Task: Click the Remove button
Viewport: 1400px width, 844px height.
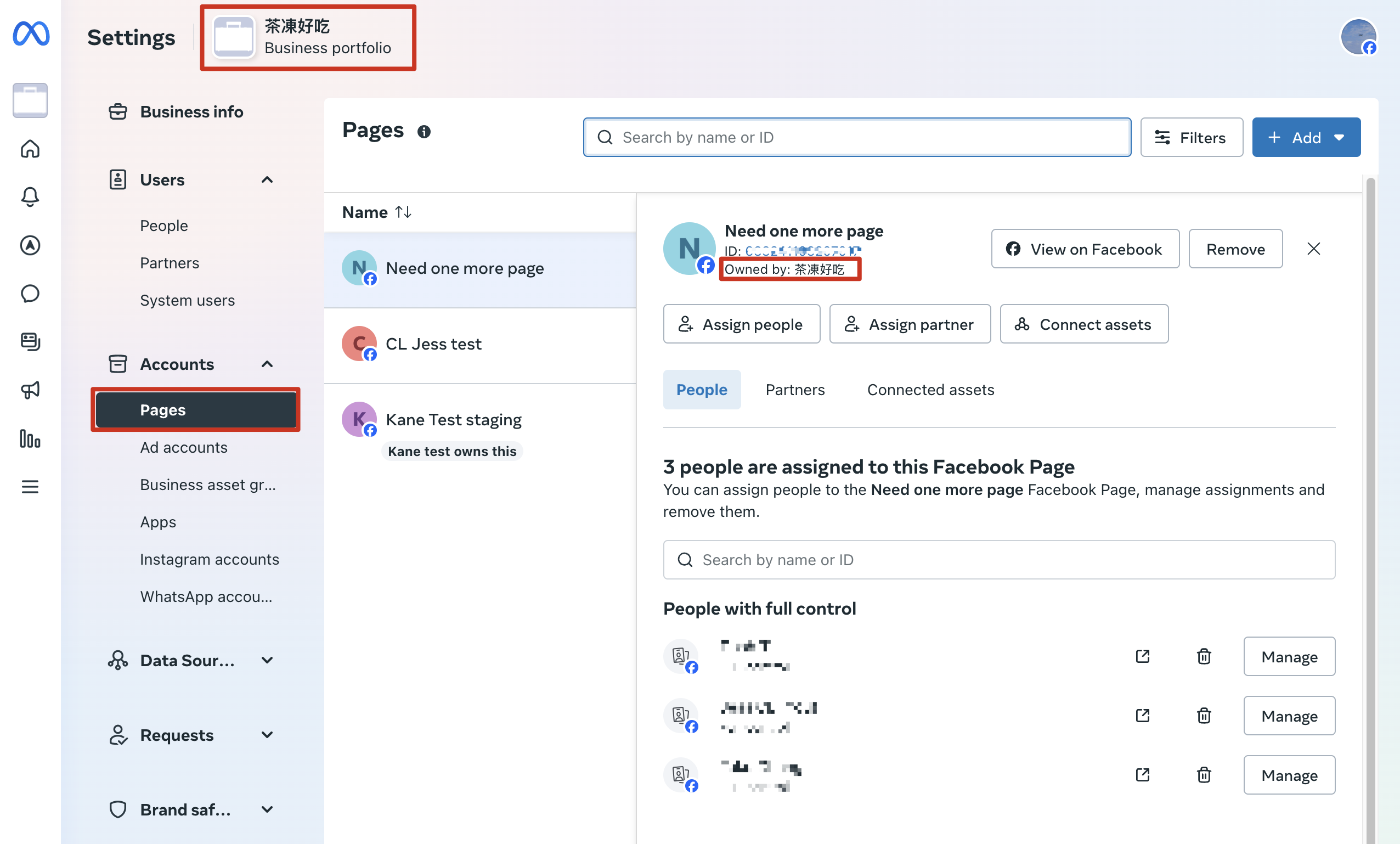Action: [1235, 249]
